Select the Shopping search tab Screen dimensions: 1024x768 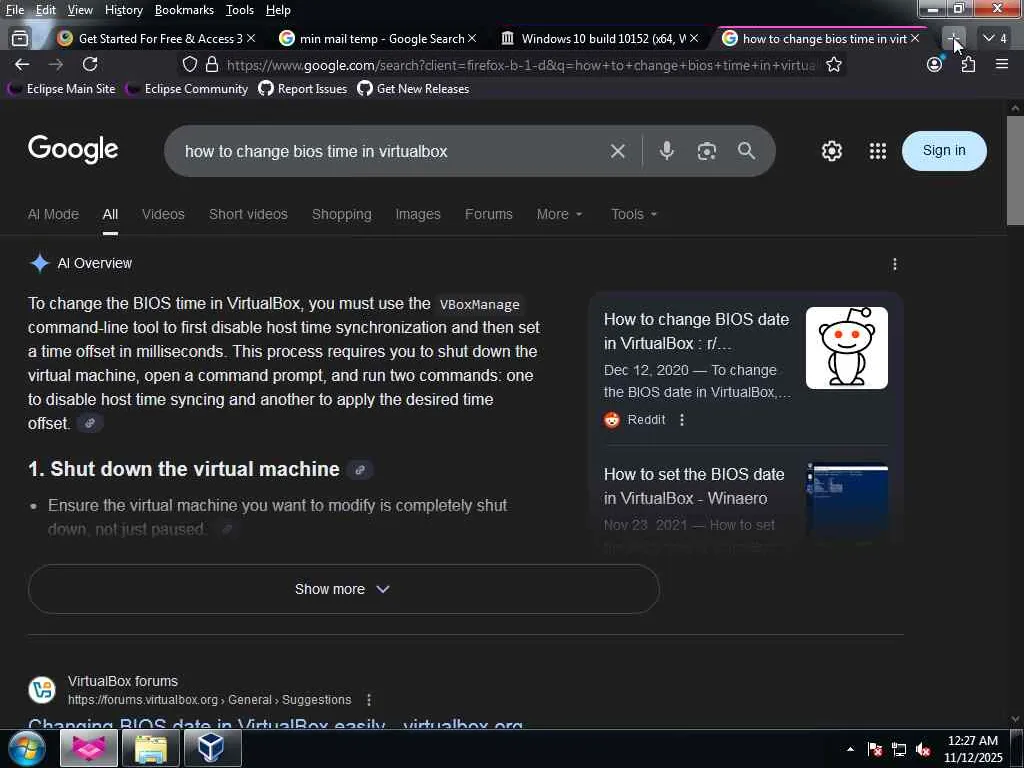(342, 214)
